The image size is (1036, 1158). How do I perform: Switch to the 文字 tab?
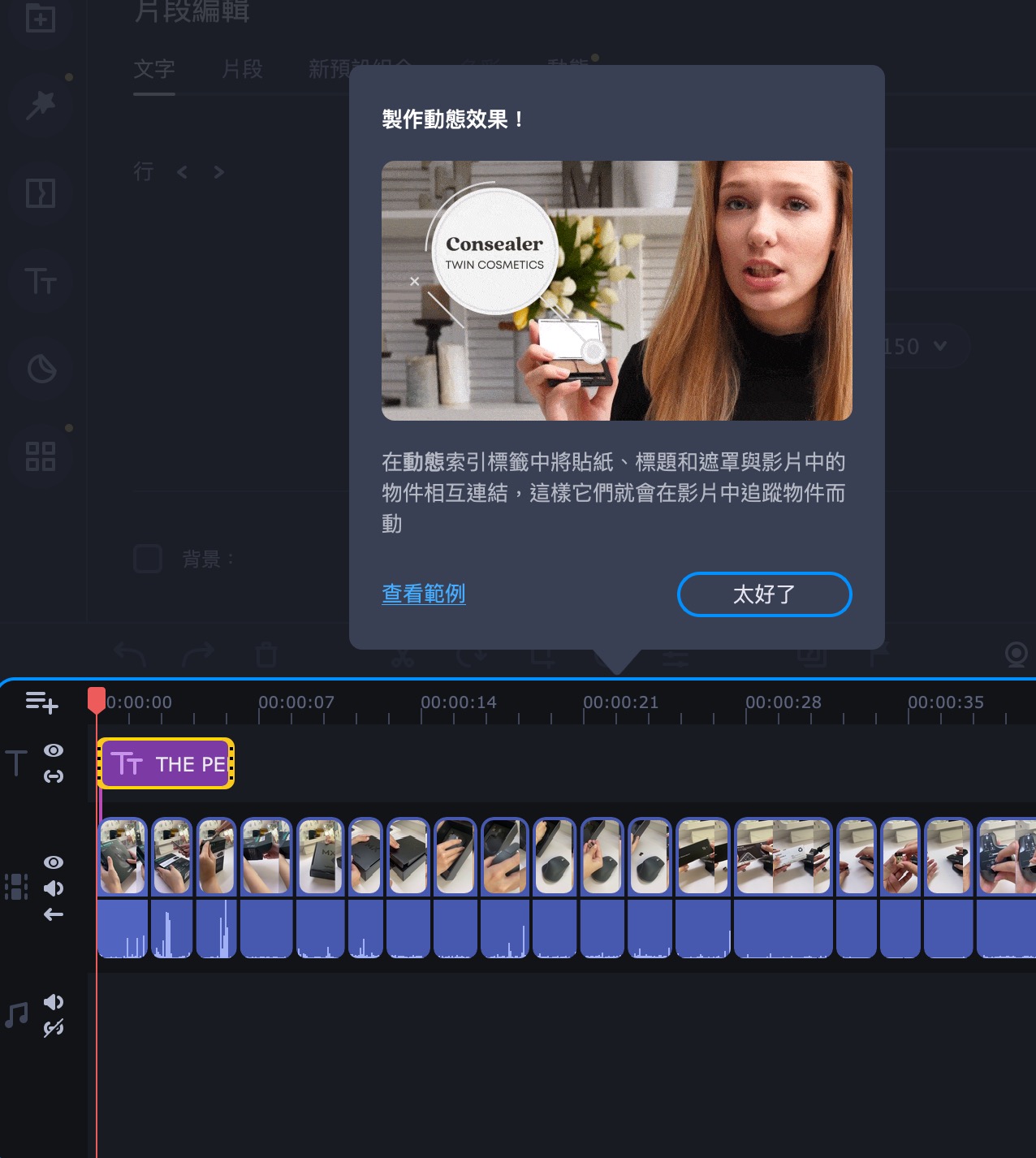click(154, 69)
